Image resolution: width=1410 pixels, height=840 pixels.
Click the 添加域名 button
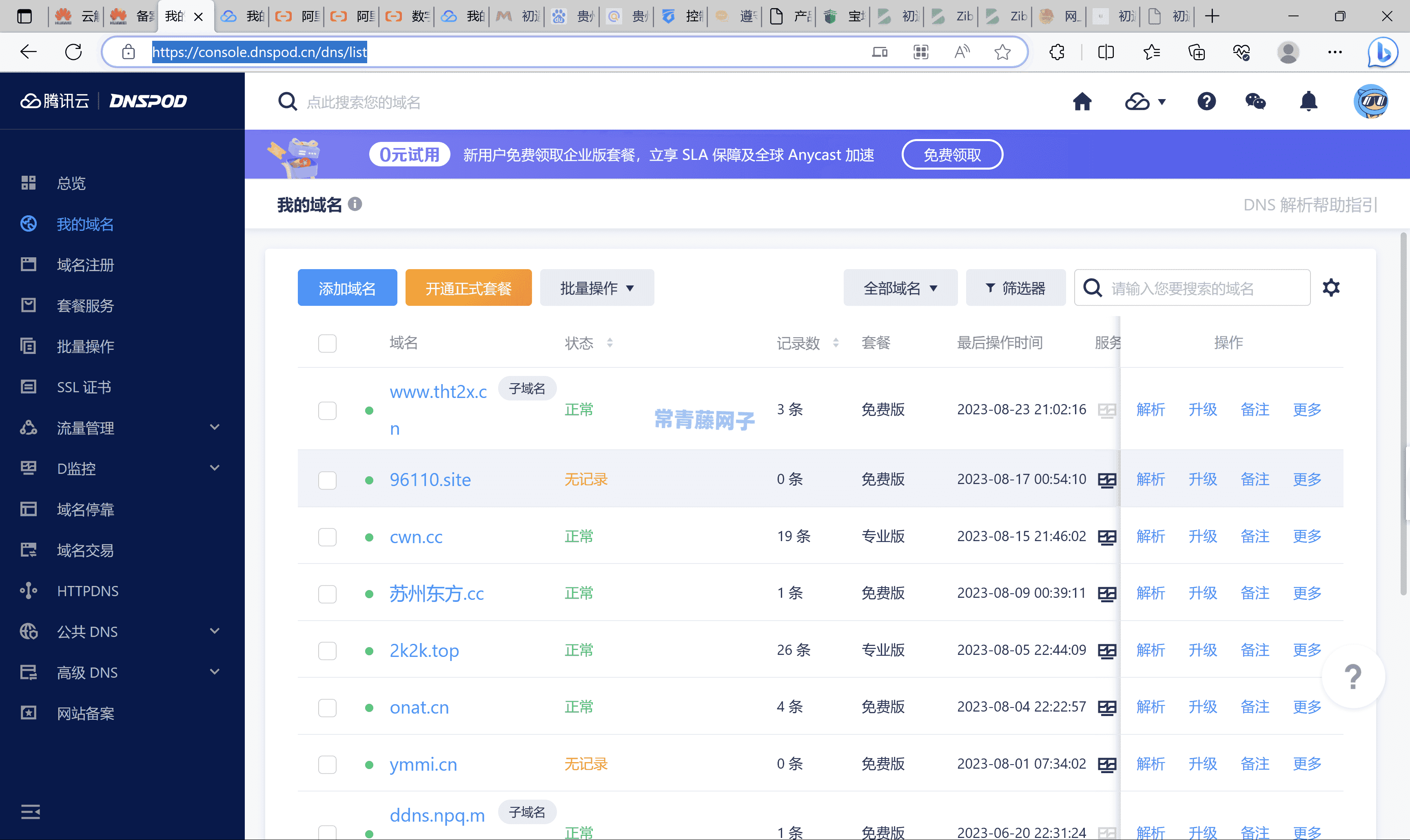tap(347, 287)
